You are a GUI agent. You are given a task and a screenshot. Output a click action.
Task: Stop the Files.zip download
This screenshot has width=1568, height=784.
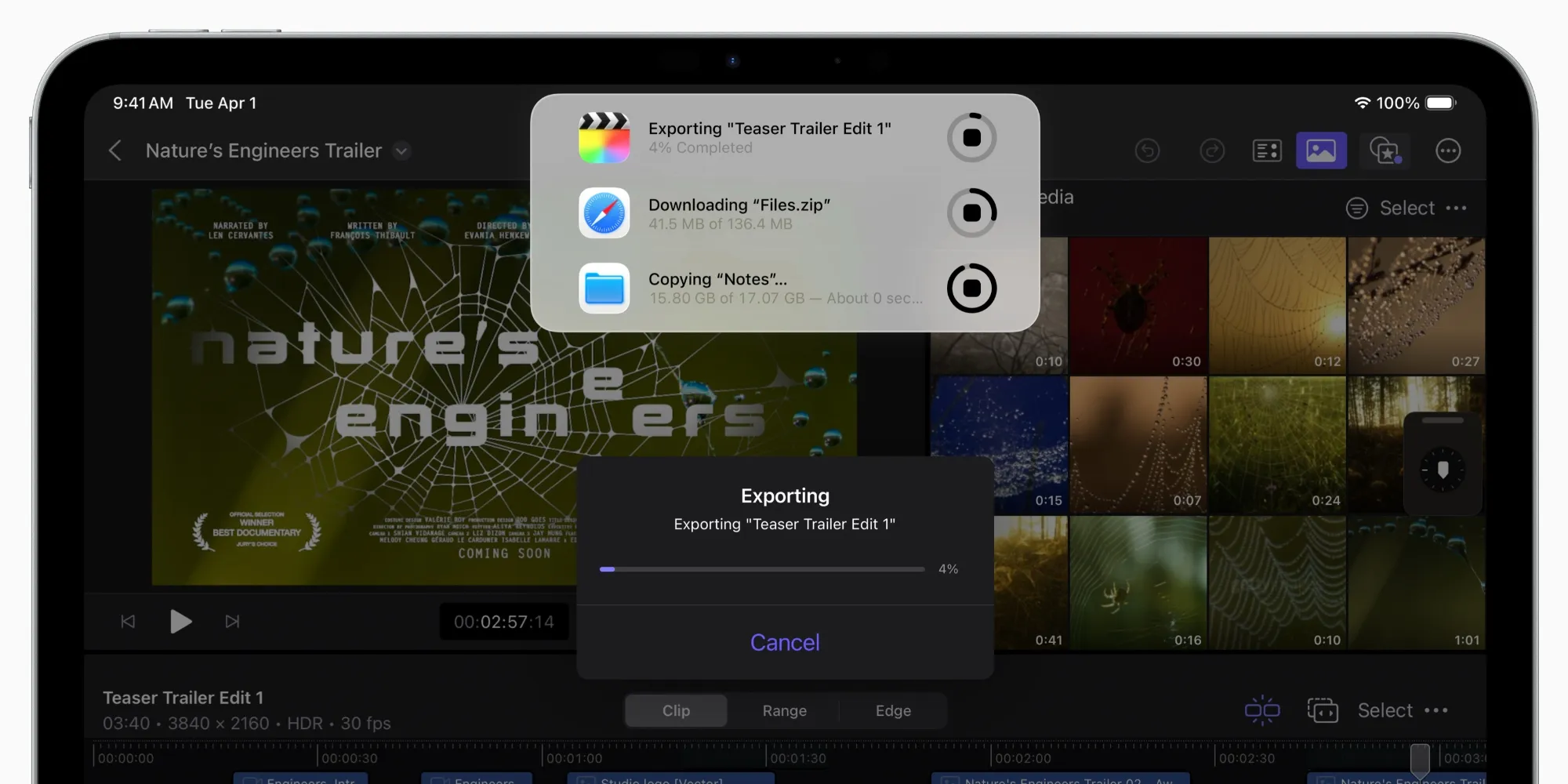[971, 212]
